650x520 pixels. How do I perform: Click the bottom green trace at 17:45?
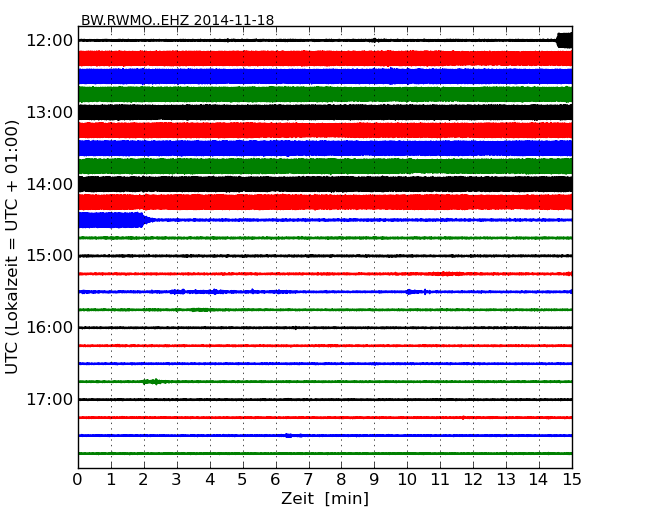click(325, 454)
